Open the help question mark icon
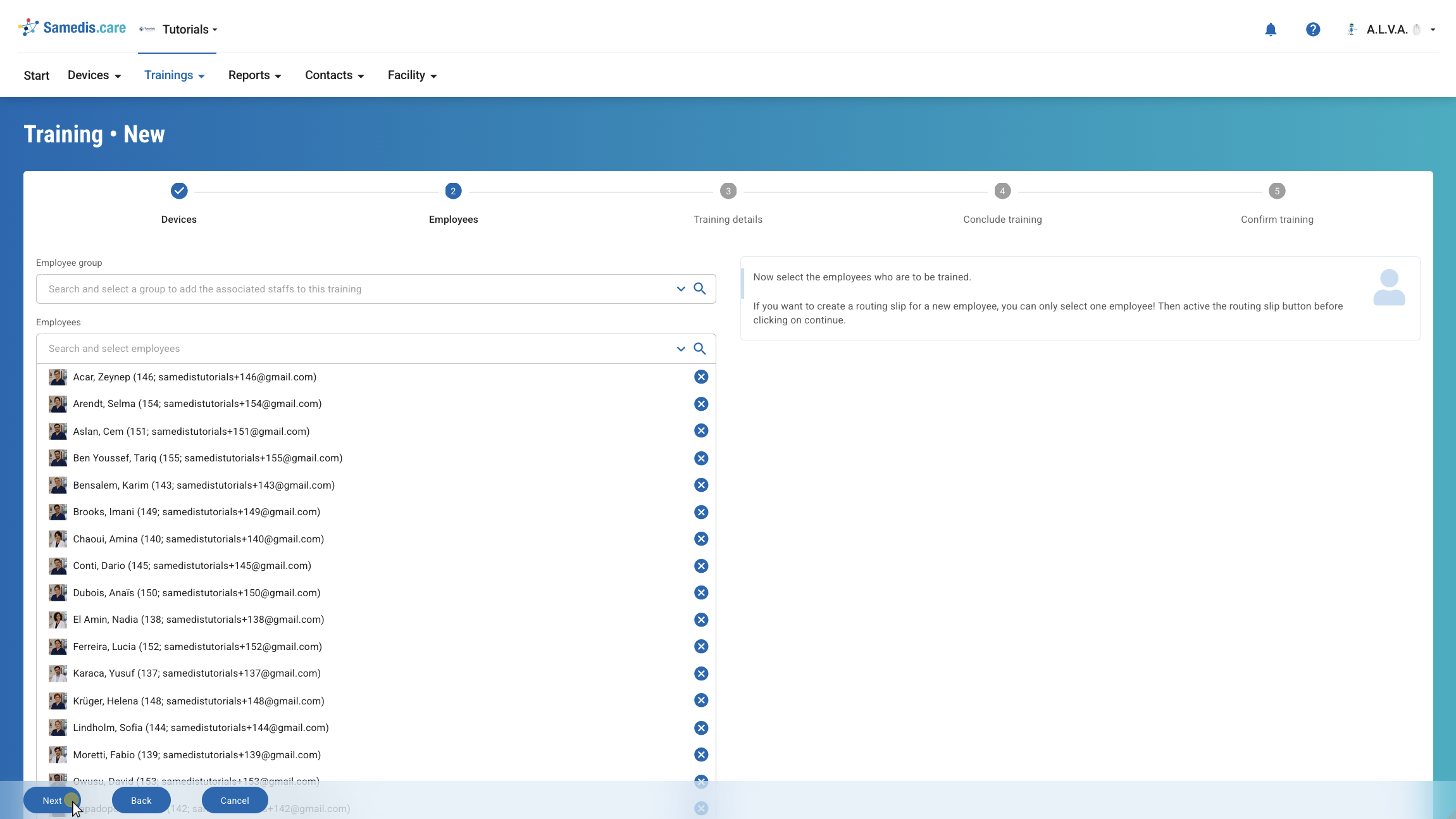The width and height of the screenshot is (1456, 819). 1313,30
